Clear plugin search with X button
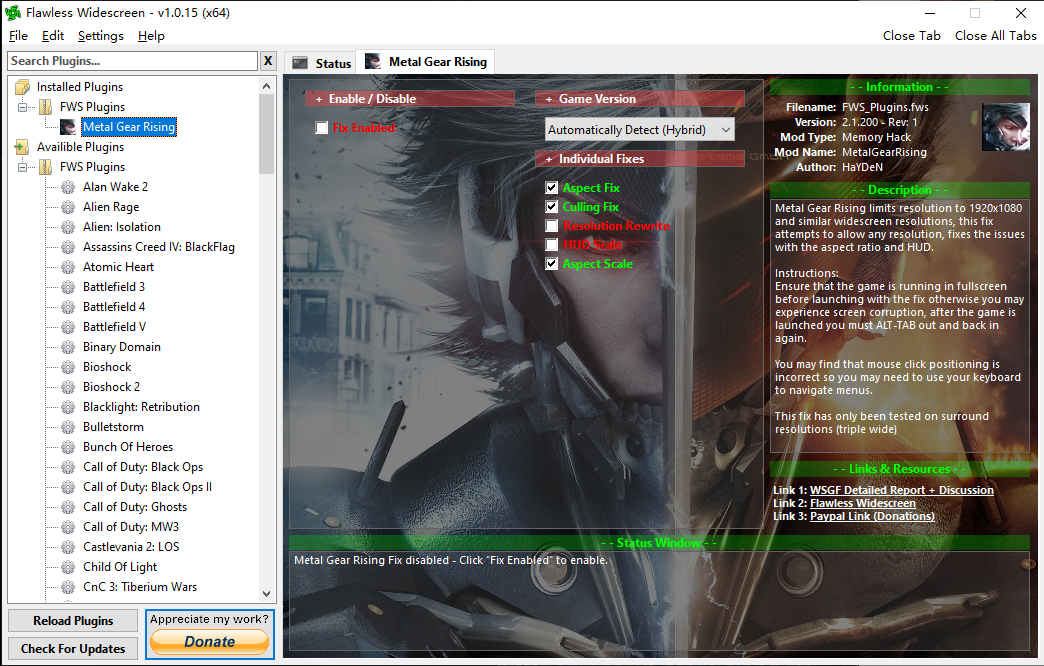The image size is (1044, 666). tap(268, 61)
